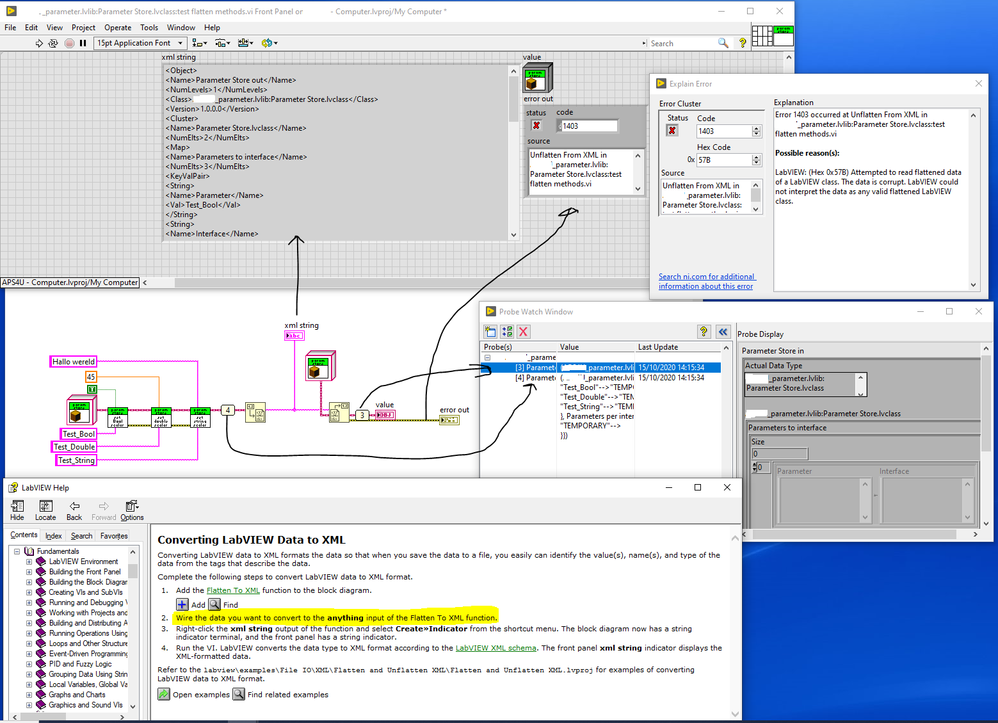Image resolution: width=998 pixels, height=723 pixels.
Task: Click the Explain Error explanation scrollbar down arrow
Action: (x=973, y=285)
